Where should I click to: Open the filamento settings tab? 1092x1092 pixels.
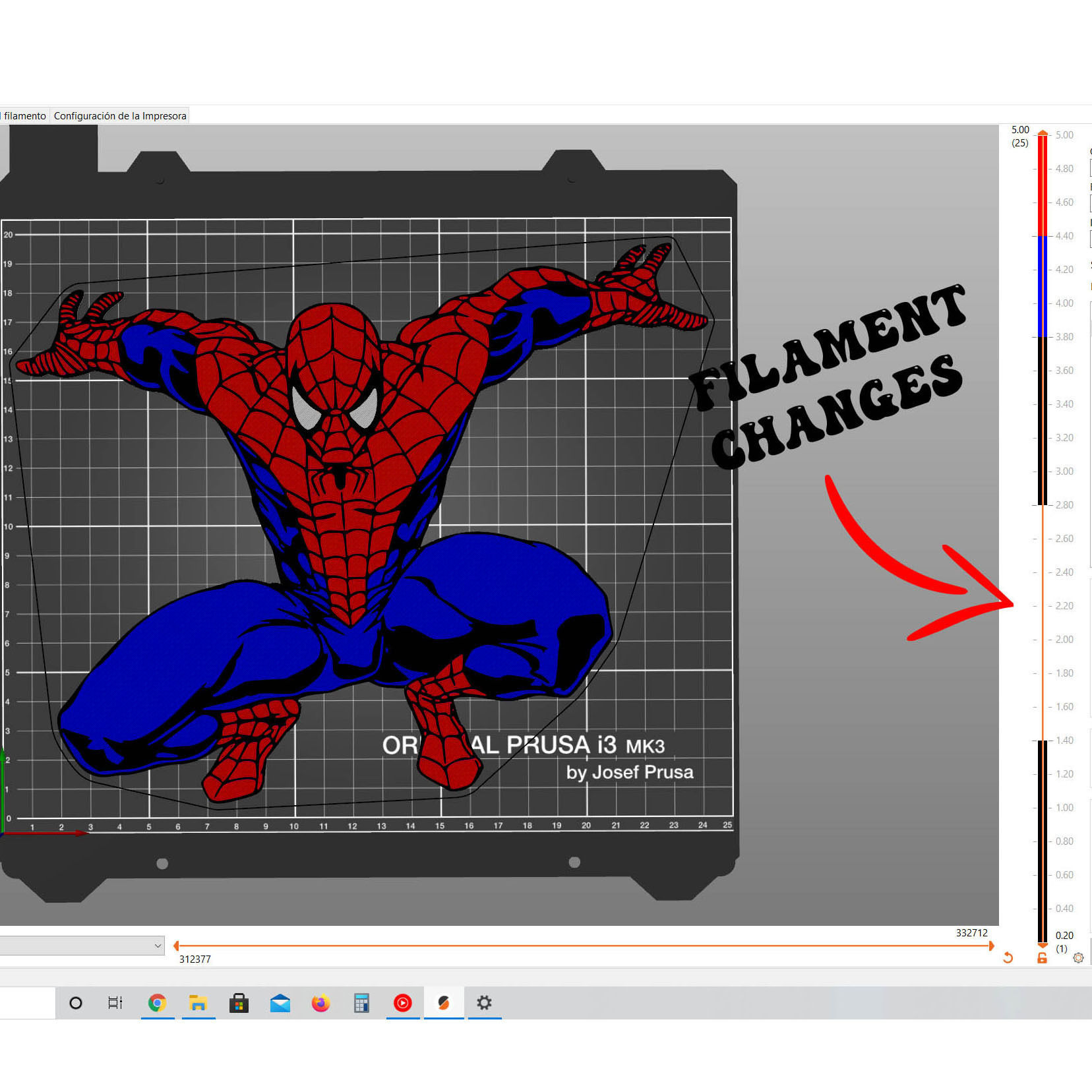click(24, 115)
